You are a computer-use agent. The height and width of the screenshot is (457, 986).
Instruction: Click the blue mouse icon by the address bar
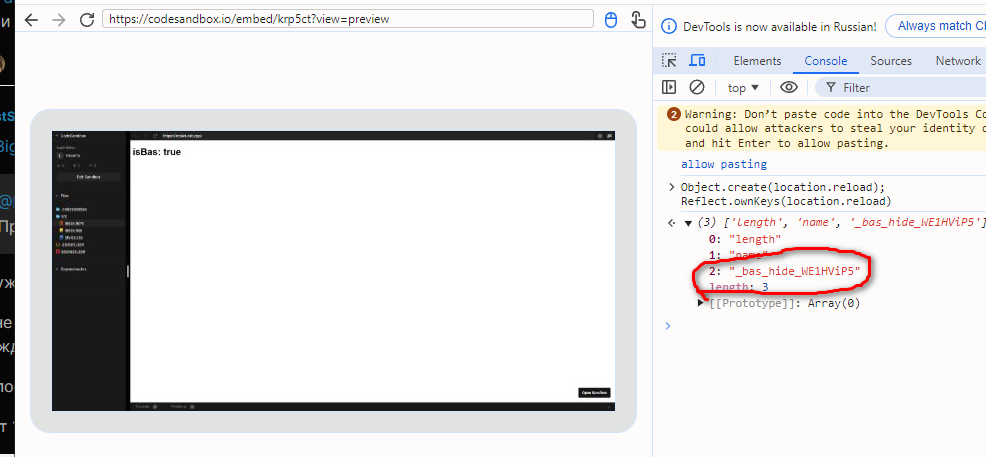tap(612, 20)
